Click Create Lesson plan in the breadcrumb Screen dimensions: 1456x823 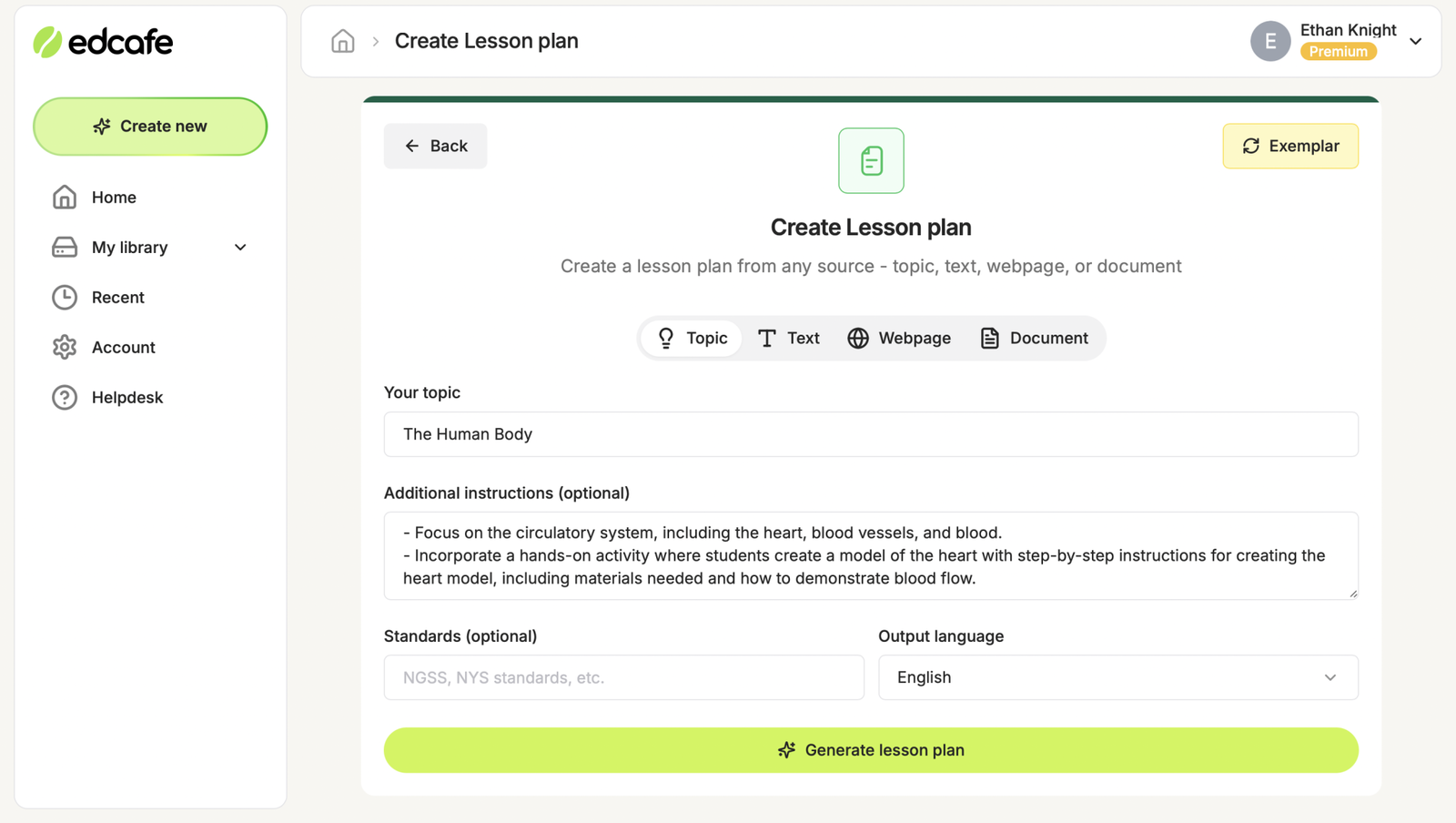tap(486, 41)
